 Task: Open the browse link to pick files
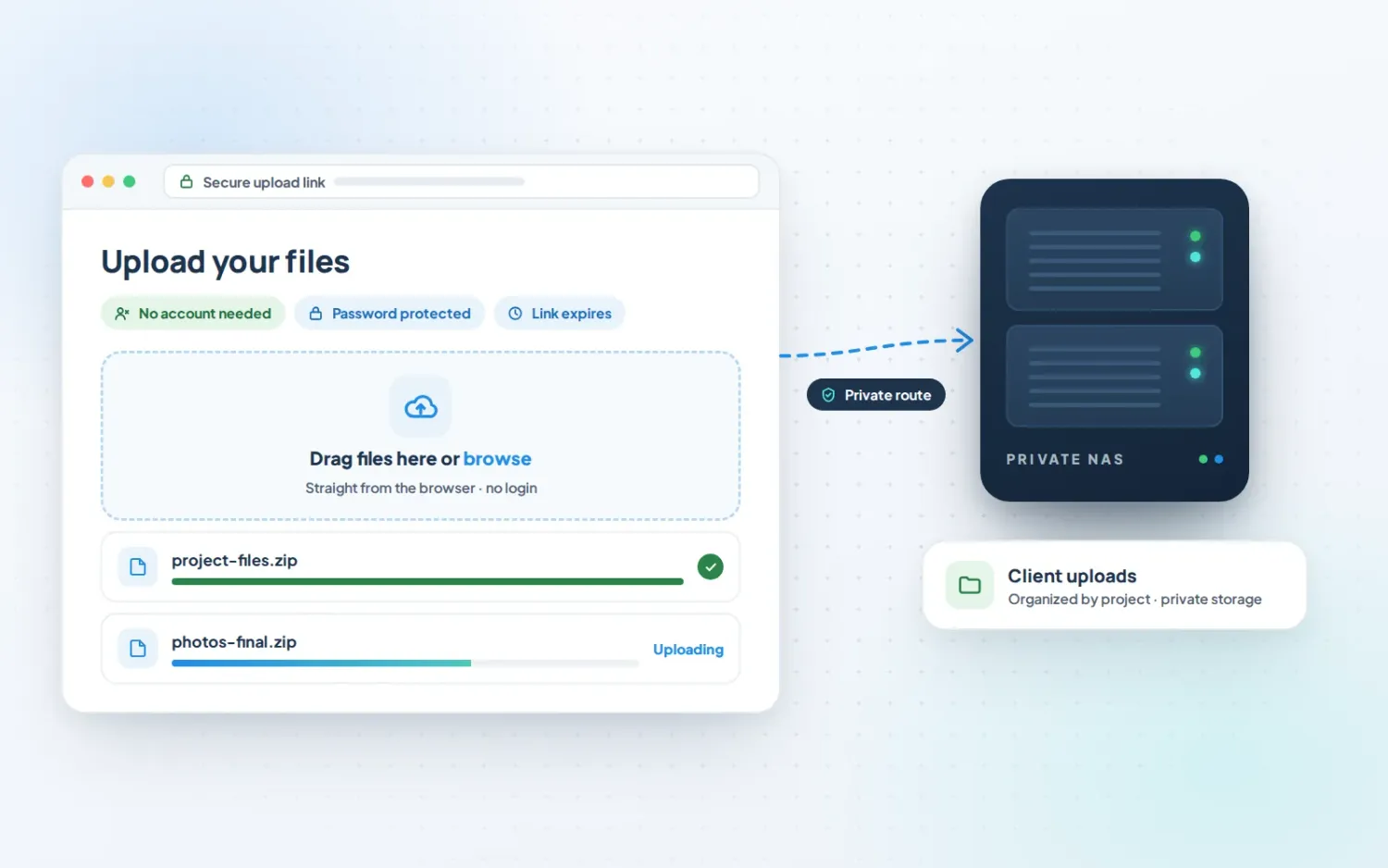click(x=497, y=459)
